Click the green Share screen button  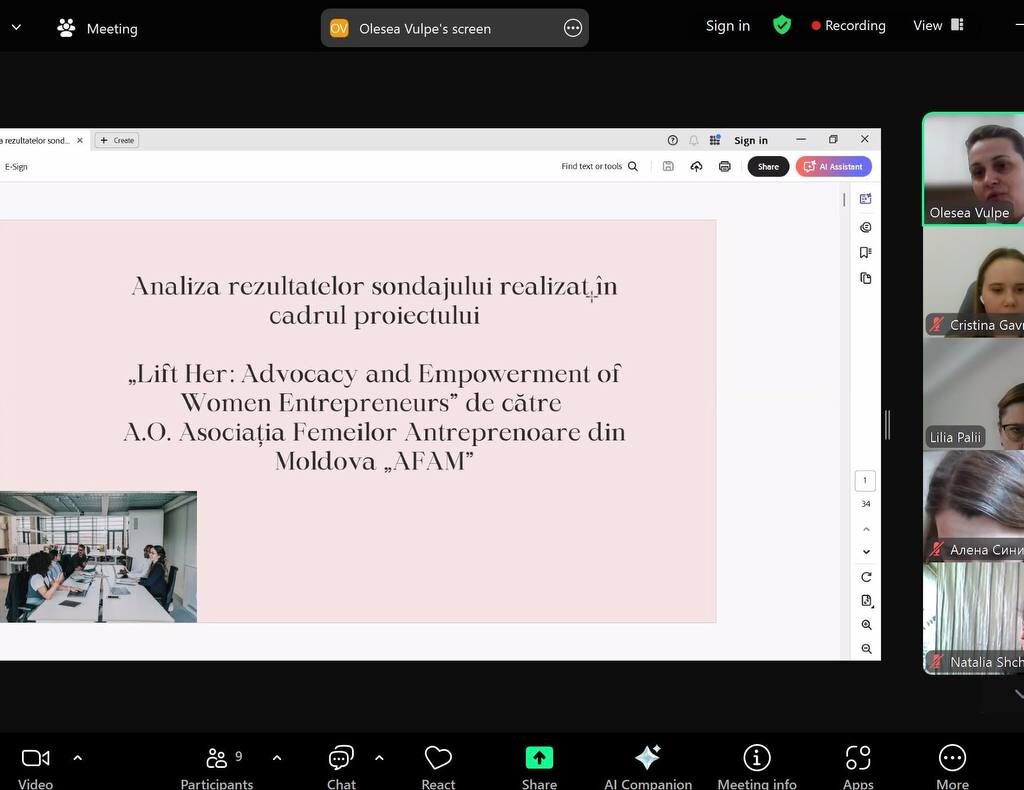[x=539, y=762]
